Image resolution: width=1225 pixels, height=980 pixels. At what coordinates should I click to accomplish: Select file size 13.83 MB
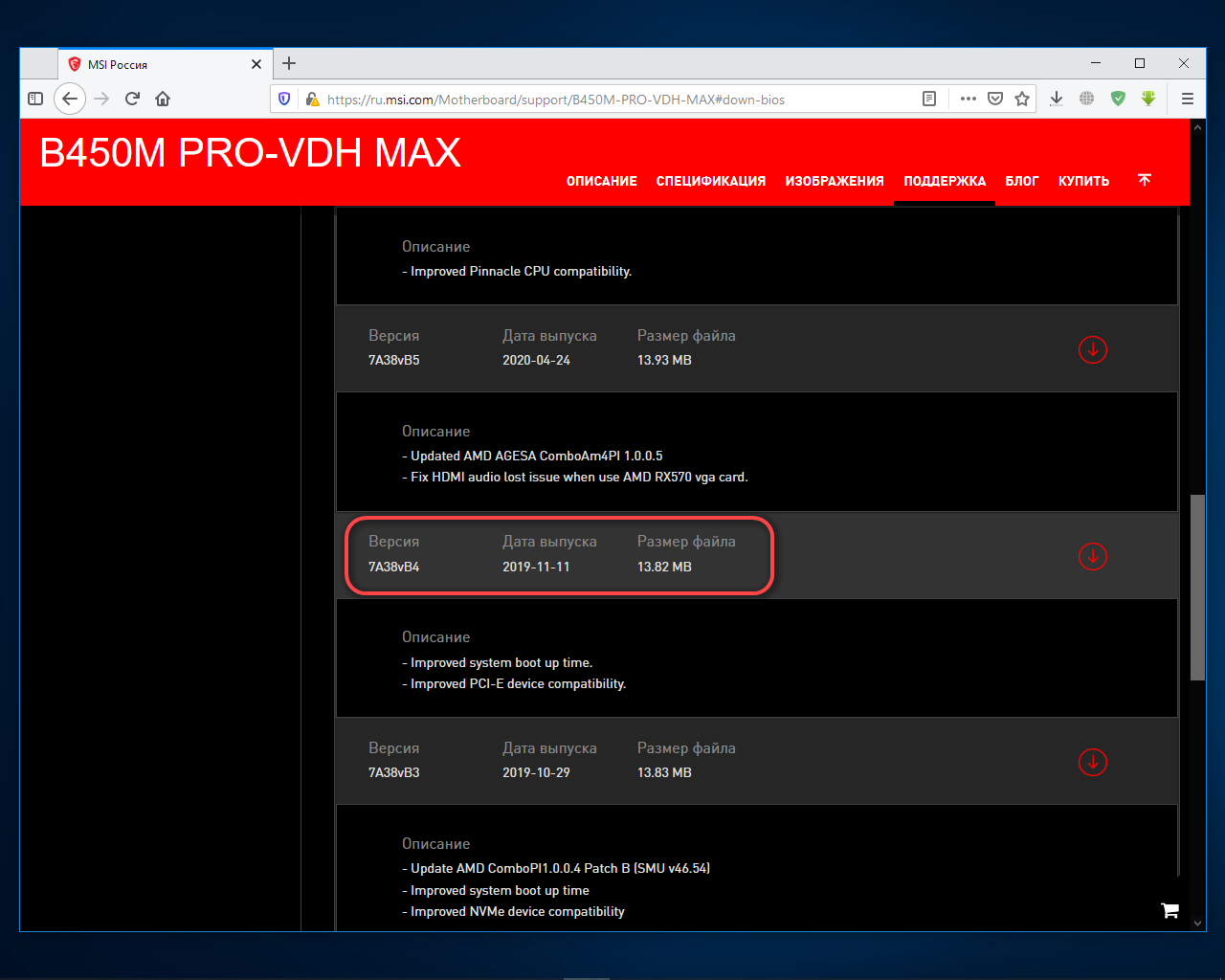click(664, 772)
